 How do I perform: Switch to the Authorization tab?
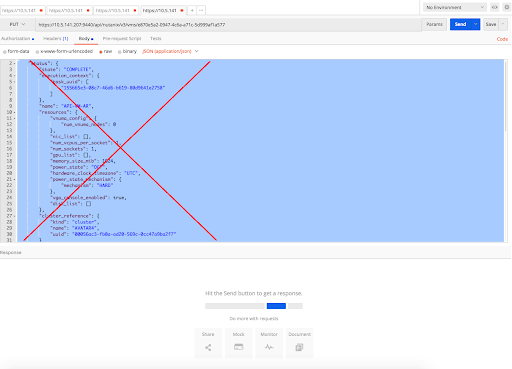pyautogui.click(x=17, y=39)
